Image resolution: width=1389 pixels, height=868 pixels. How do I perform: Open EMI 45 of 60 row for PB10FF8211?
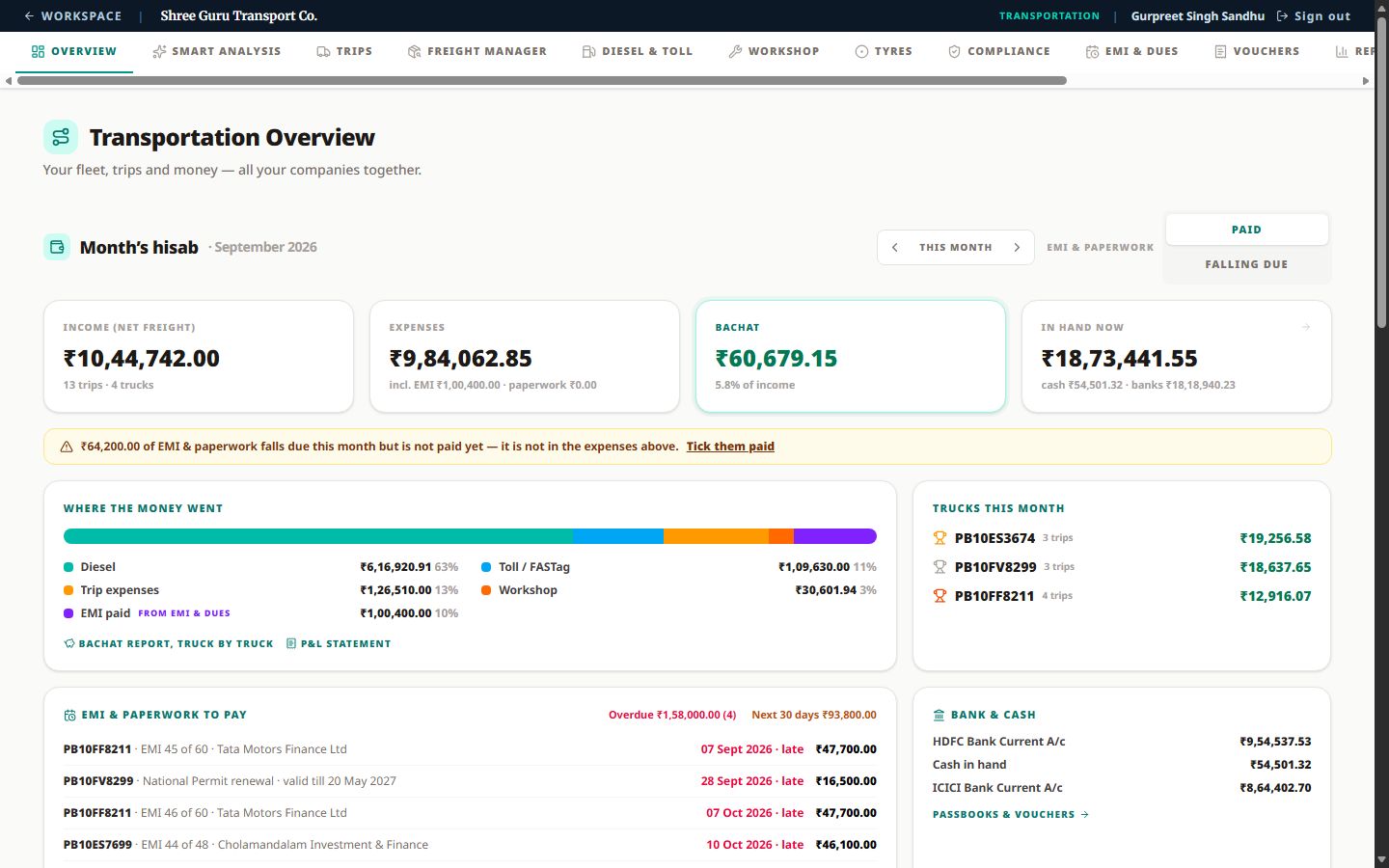point(470,749)
